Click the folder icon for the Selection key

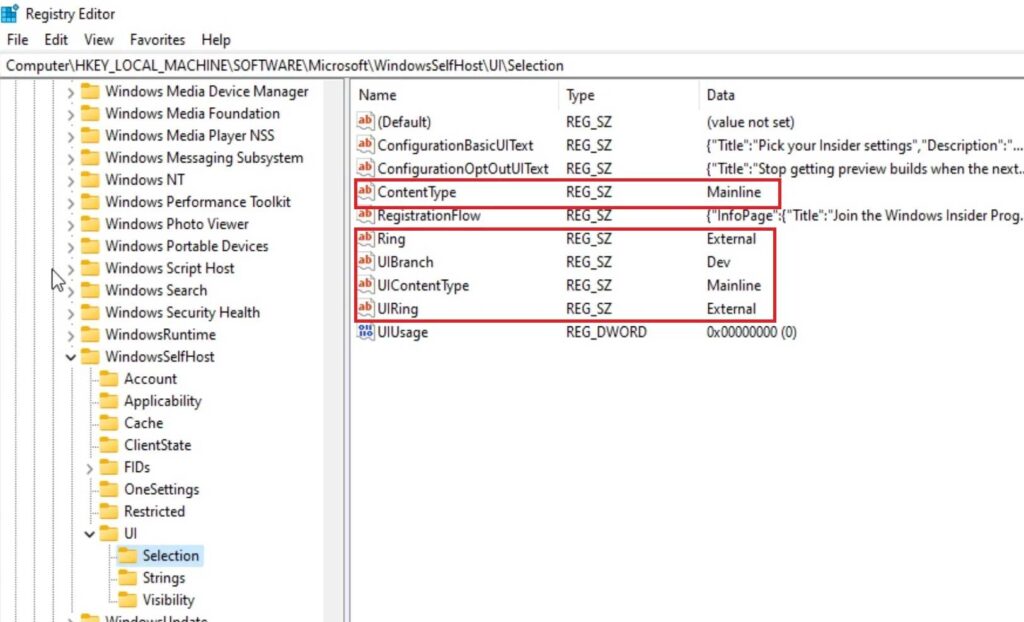coord(127,556)
